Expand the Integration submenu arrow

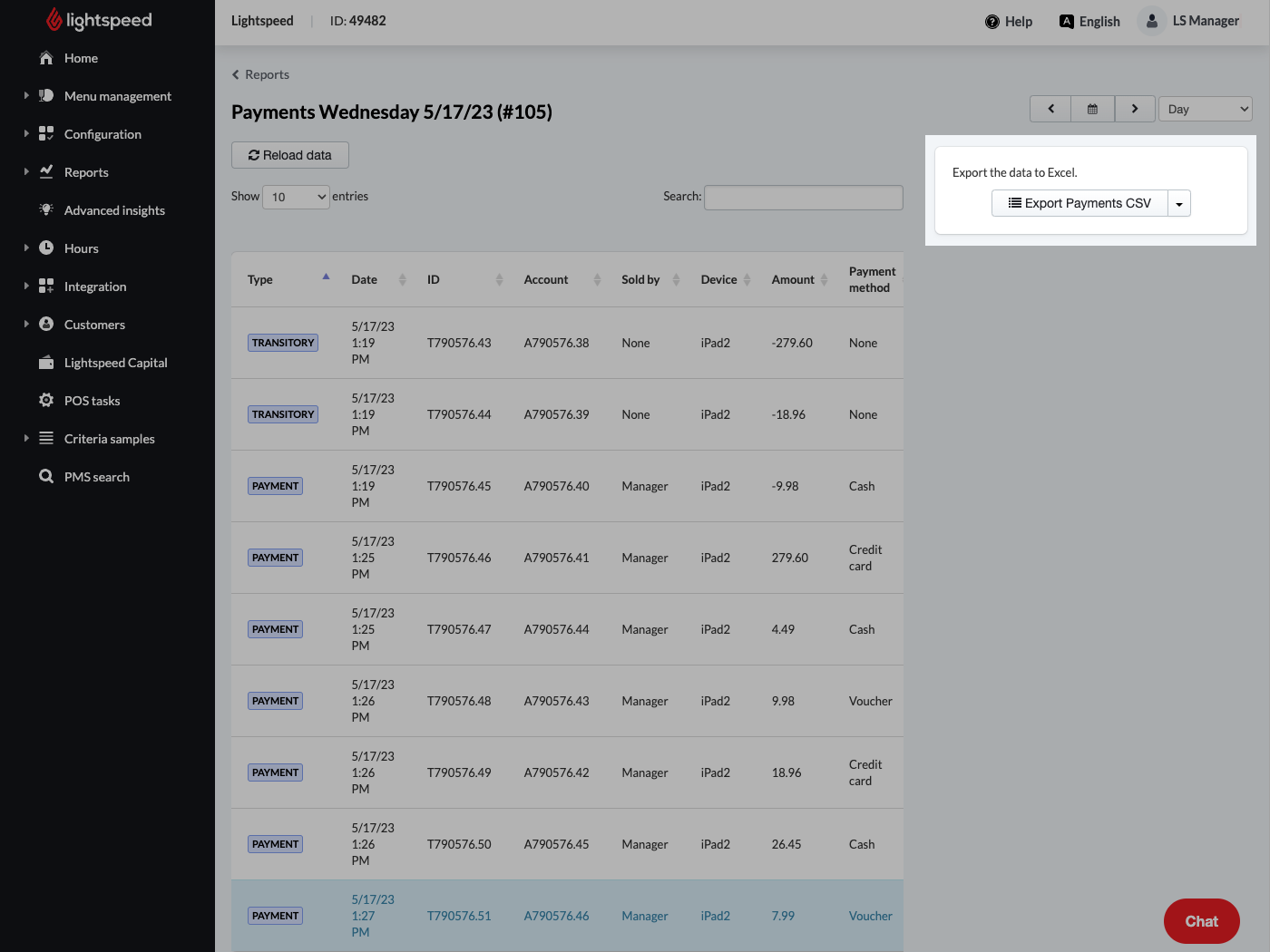(x=26, y=286)
